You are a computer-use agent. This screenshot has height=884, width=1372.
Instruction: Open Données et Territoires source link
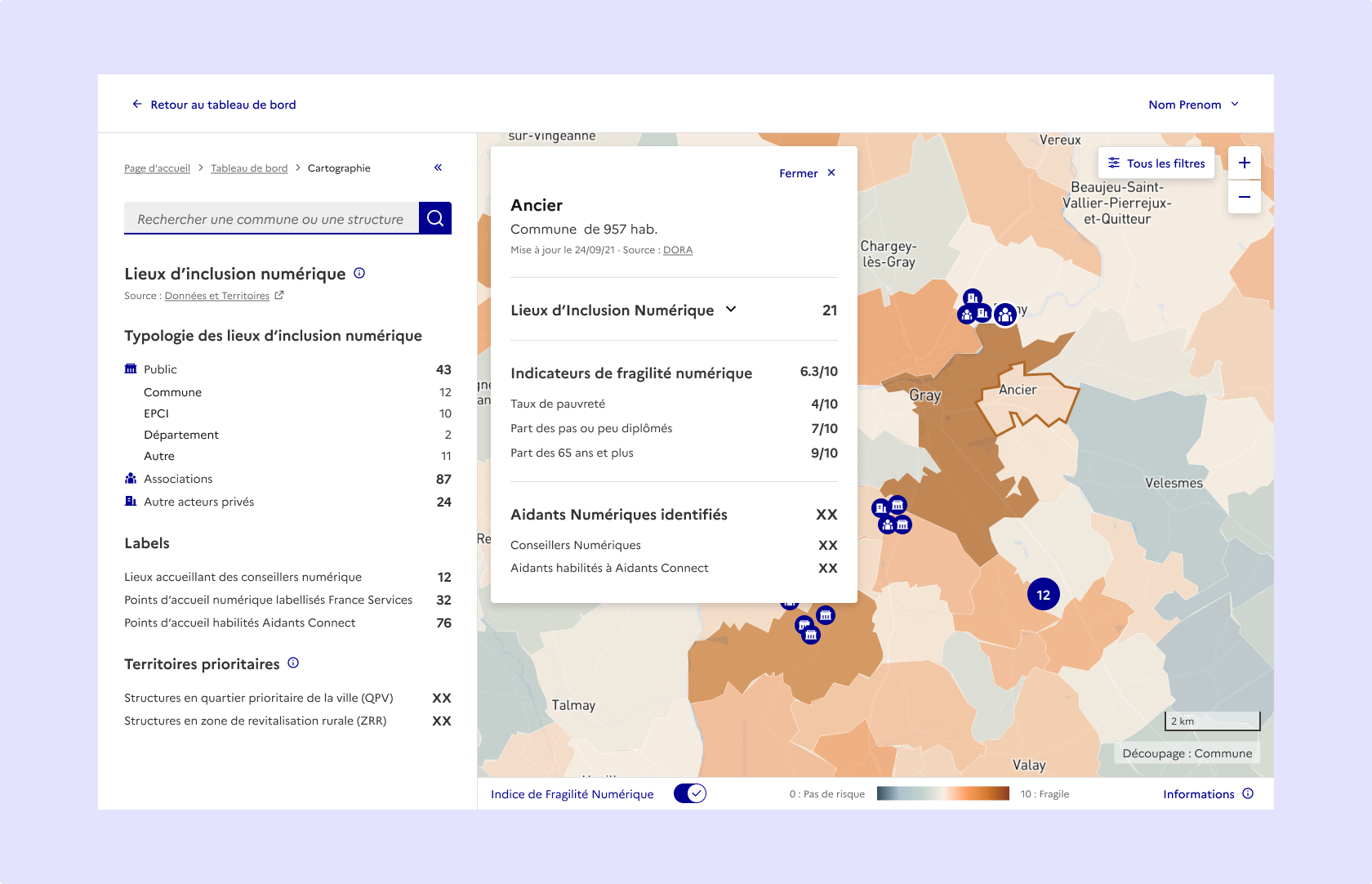[x=217, y=296]
